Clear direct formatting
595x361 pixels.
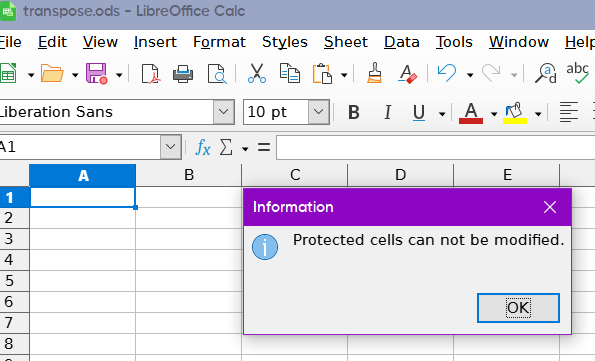click(407, 73)
